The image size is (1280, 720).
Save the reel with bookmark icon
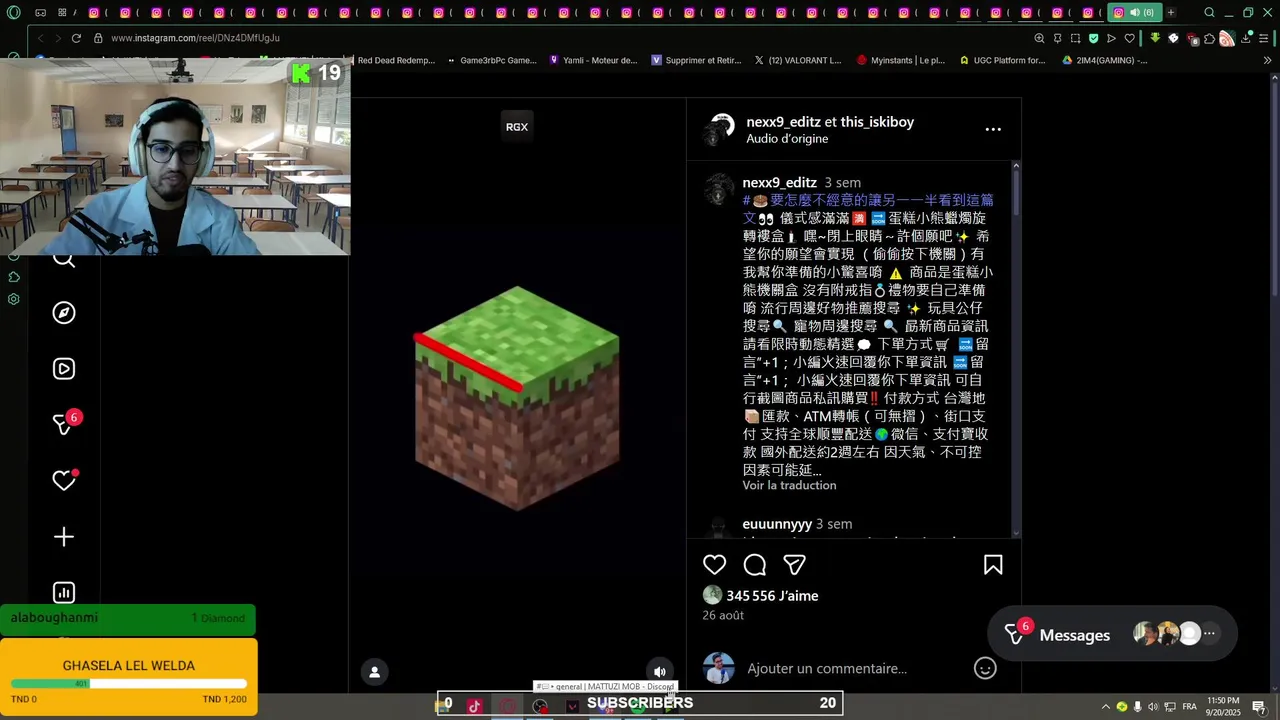click(993, 565)
